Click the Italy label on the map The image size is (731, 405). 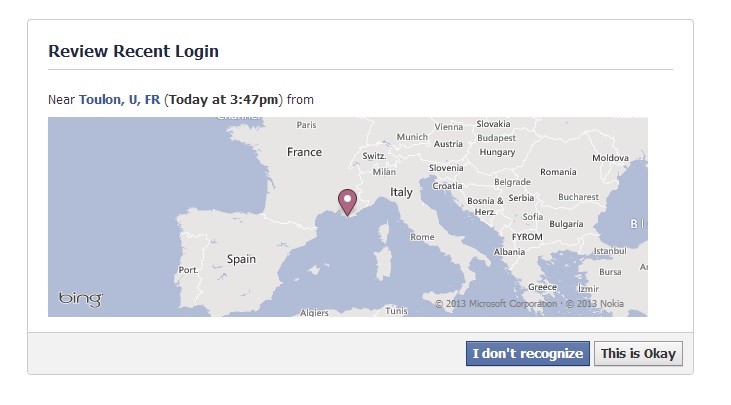(401, 192)
